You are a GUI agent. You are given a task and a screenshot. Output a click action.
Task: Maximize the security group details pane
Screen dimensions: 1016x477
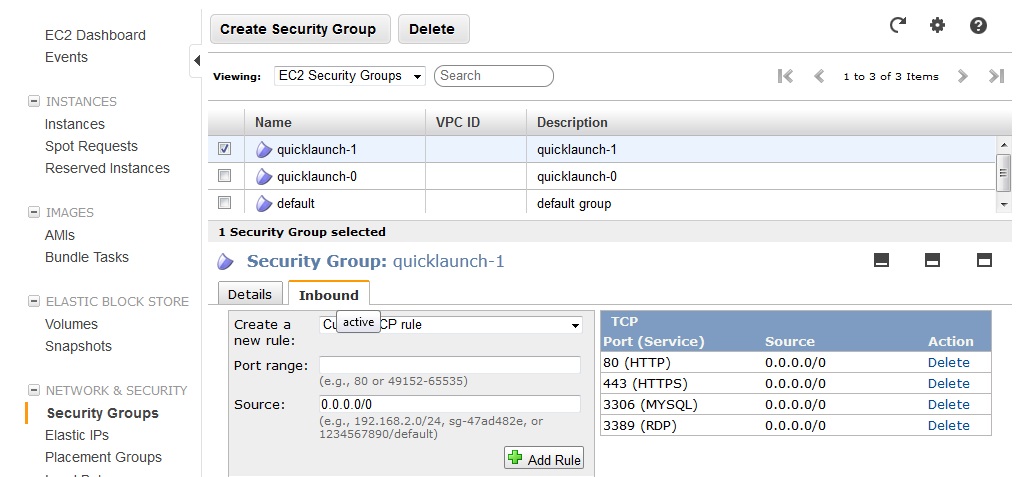point(984,260)
